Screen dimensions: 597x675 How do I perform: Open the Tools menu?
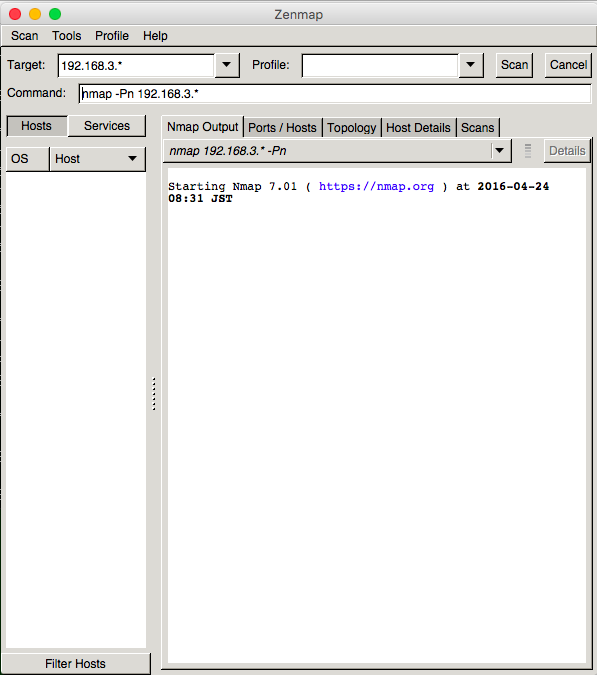click(x=66, y=36)
